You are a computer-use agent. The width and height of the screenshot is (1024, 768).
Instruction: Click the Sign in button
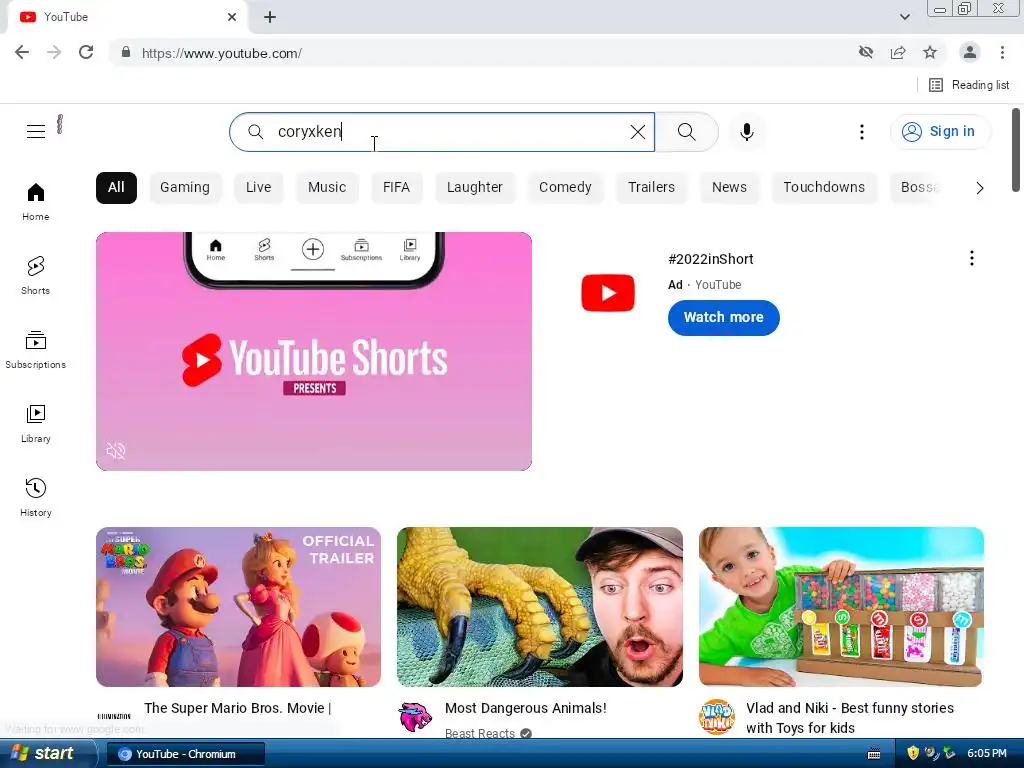click(x=940, y=131)
